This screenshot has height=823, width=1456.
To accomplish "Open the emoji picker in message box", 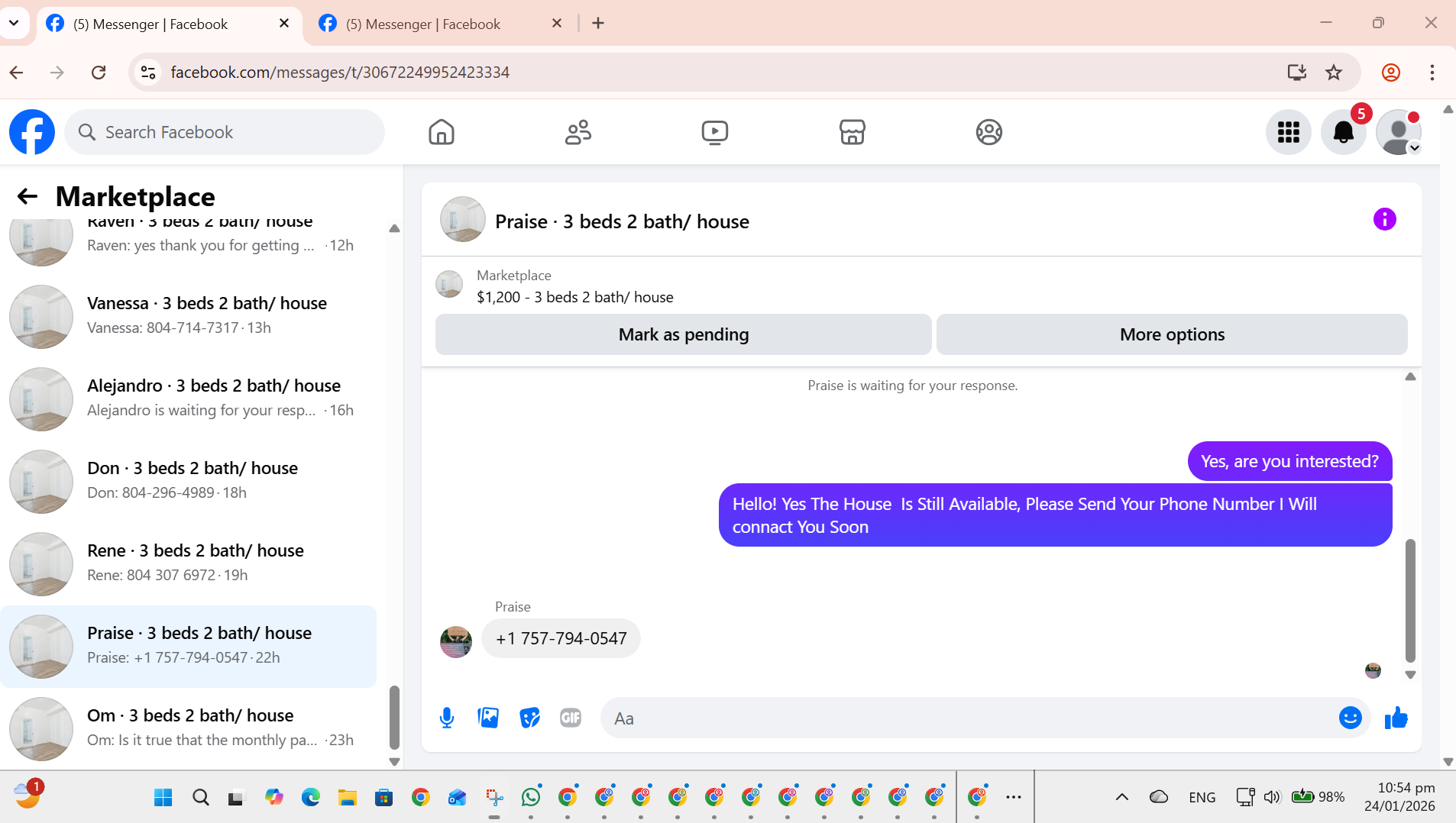I will pos(1350,718).
